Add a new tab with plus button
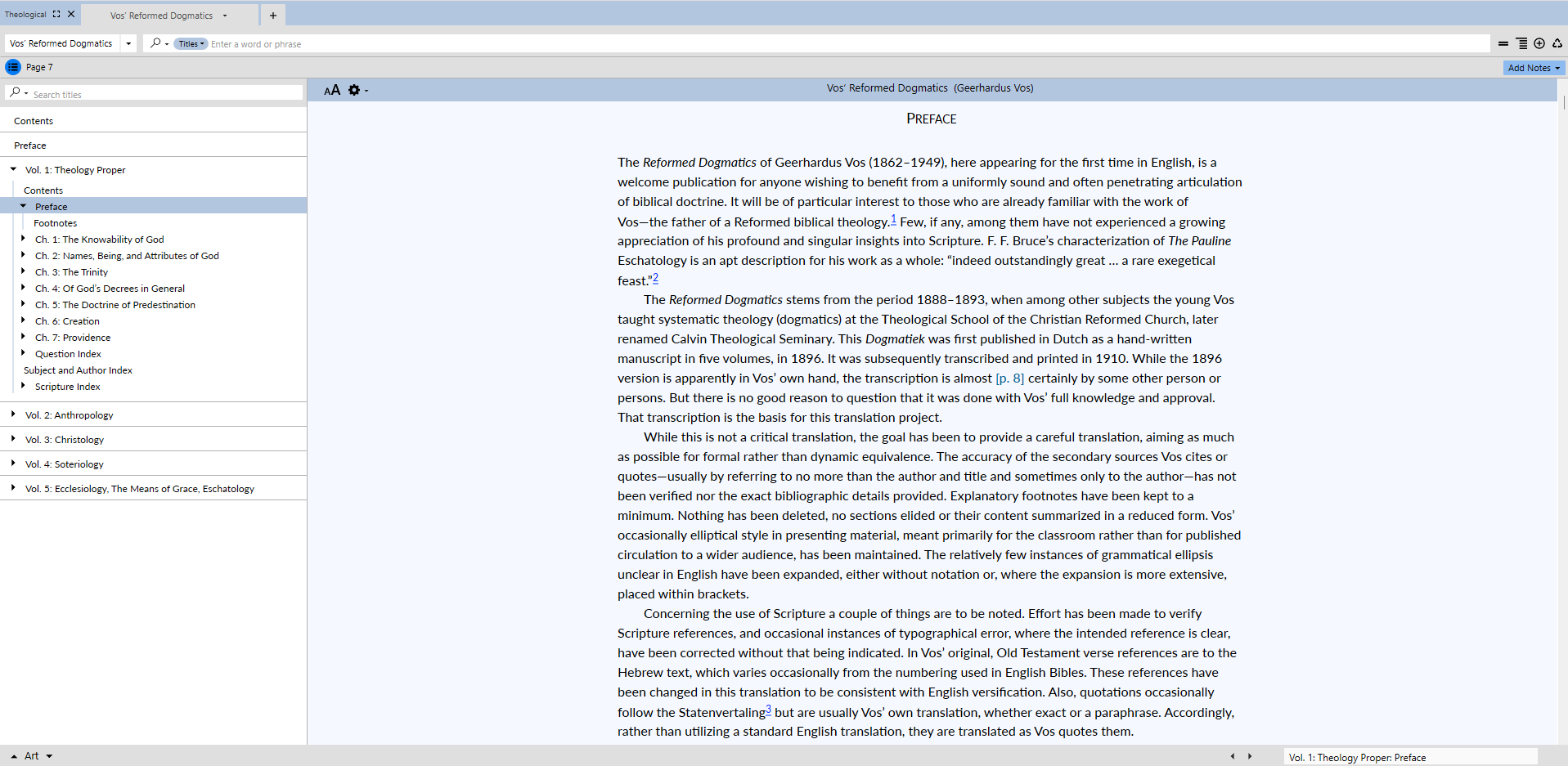The image size is (1568, 766). click(x=273, y=15)
